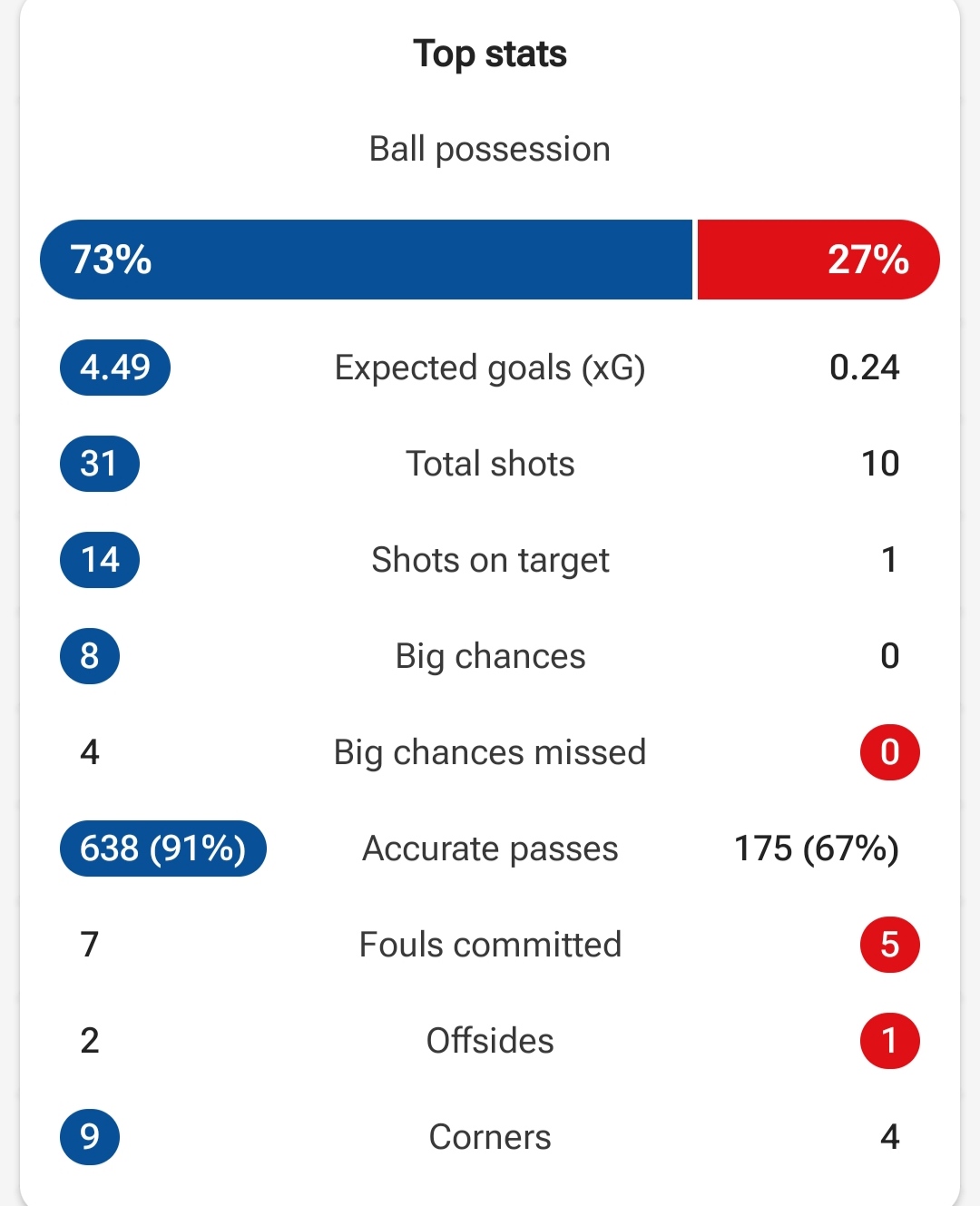Click the blue 8 big chances badge
The width and height of the screenshot is (980, 1206).
[90, 656]
